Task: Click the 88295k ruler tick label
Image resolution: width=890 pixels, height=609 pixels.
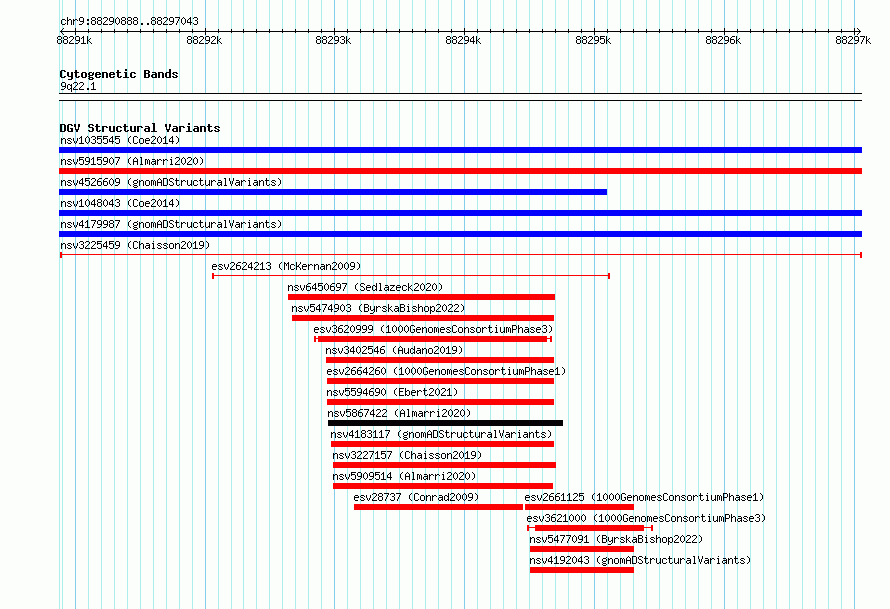Action: [593, 40]
